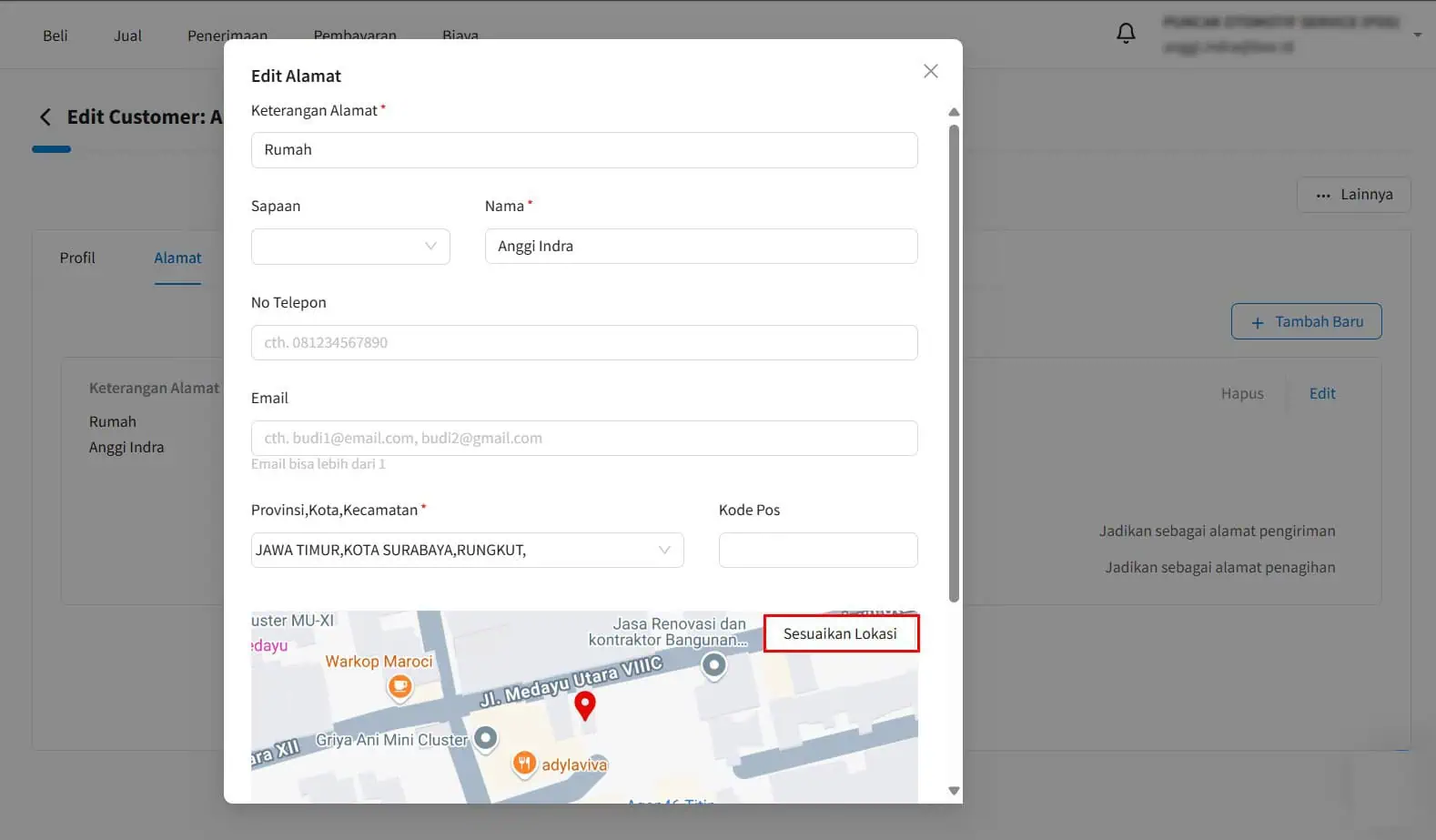Switch to the Profil tab

coord(77,258)
